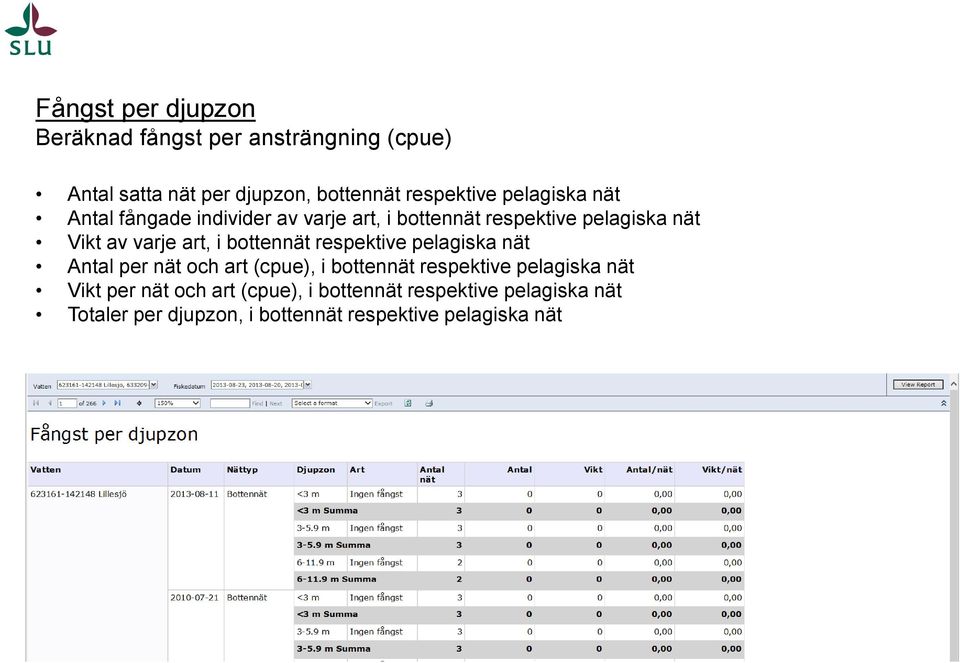This screenshot has height=663, width=960.
Task: Open the 150% zoom dropdown
Action: (178, 403)
